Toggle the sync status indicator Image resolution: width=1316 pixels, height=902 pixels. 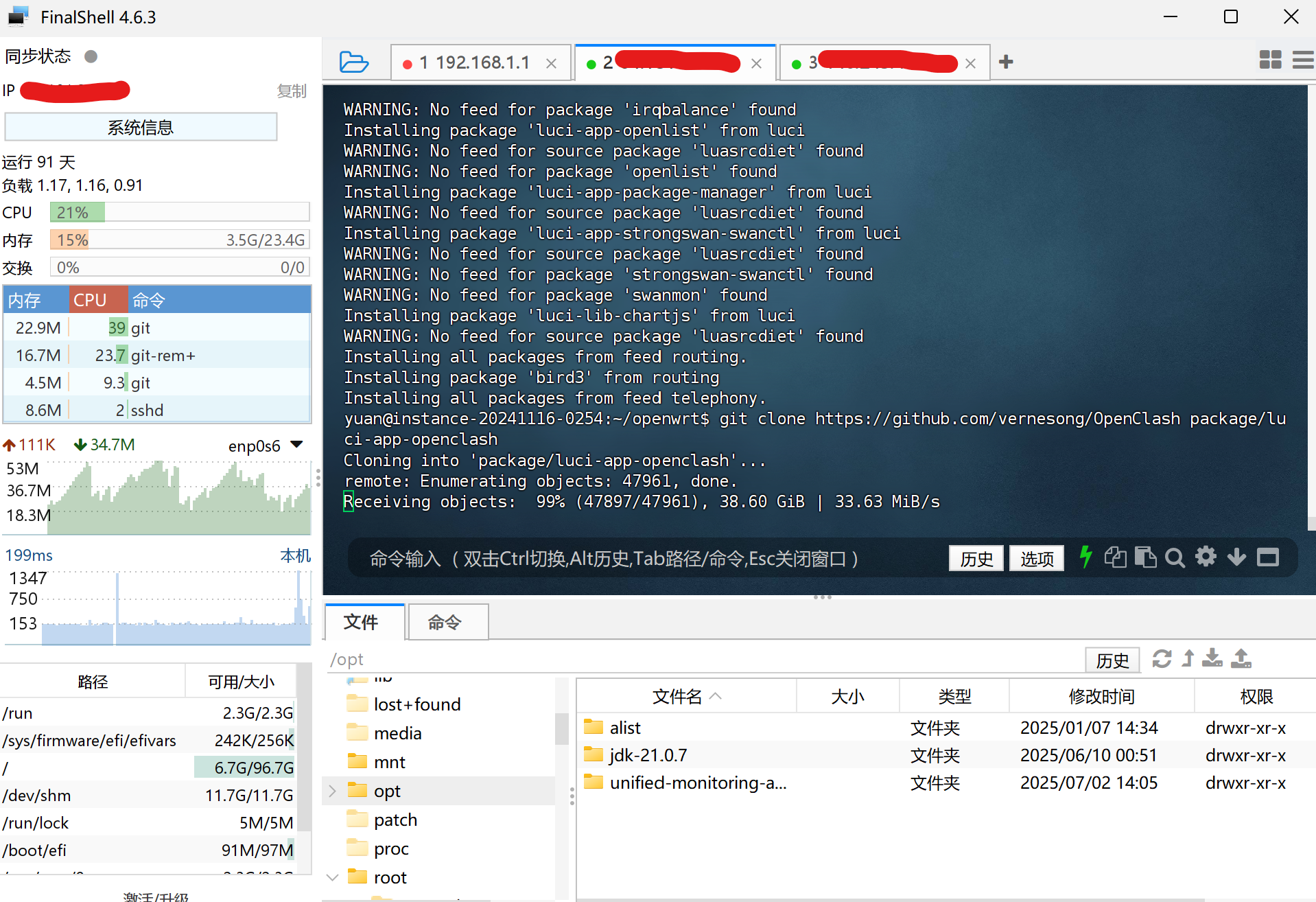pyautogui.click(x=91, y=56)
